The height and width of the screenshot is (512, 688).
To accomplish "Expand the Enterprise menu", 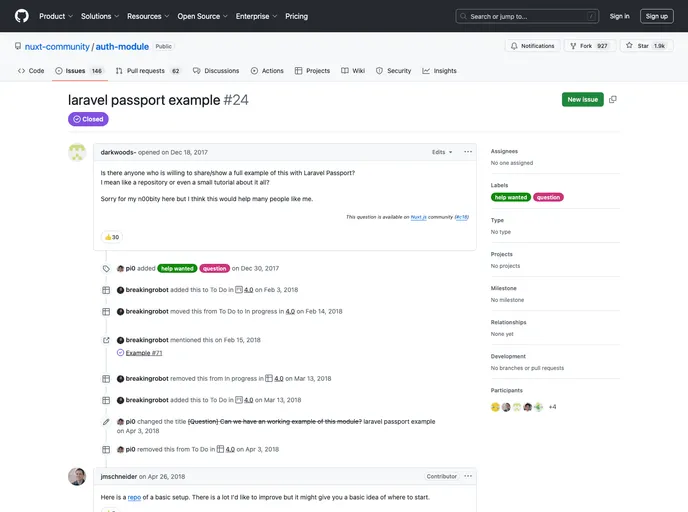I will [x=256, y=16].
